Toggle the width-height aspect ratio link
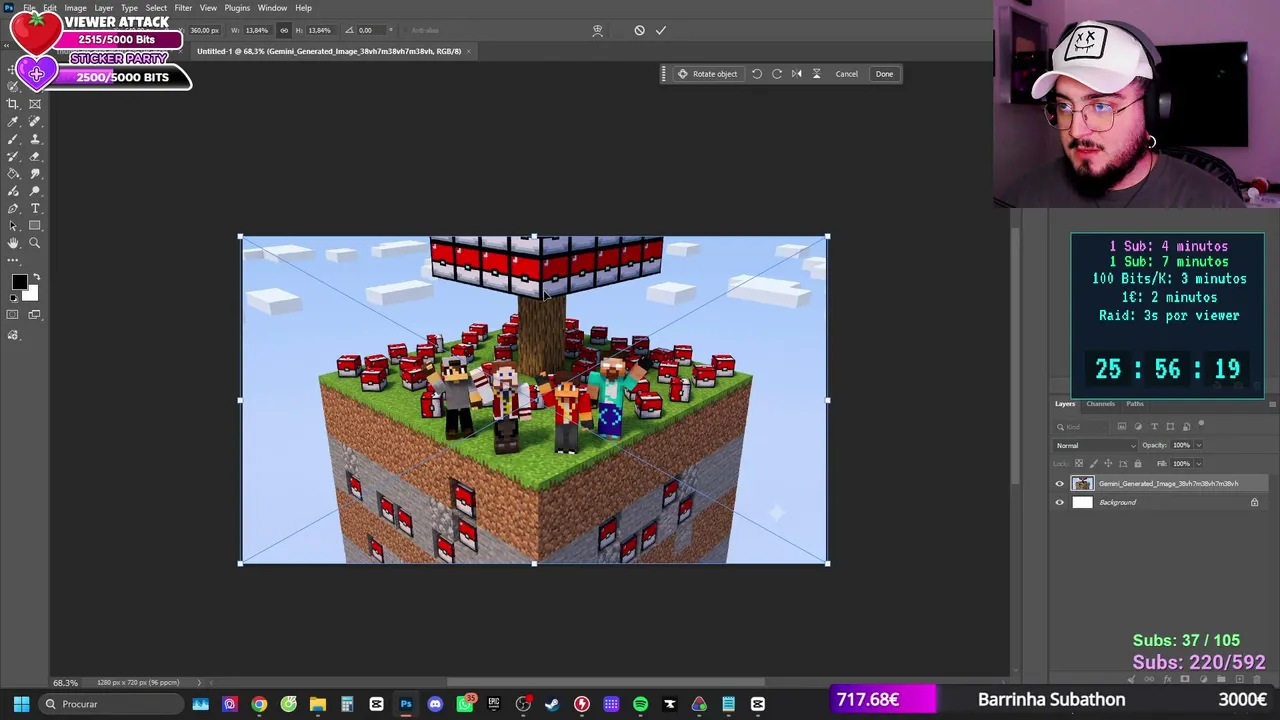The width and height of the screenshot is (1280, 720). click(284, 30)
